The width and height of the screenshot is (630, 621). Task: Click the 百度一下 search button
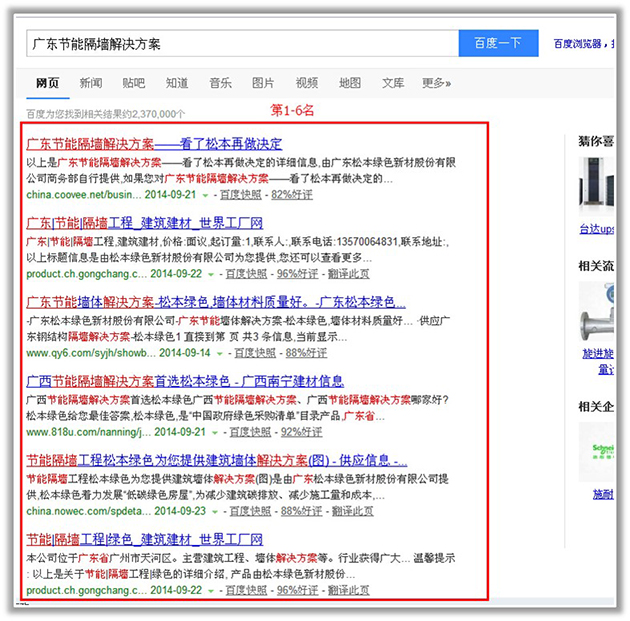(x=498, y=43)
